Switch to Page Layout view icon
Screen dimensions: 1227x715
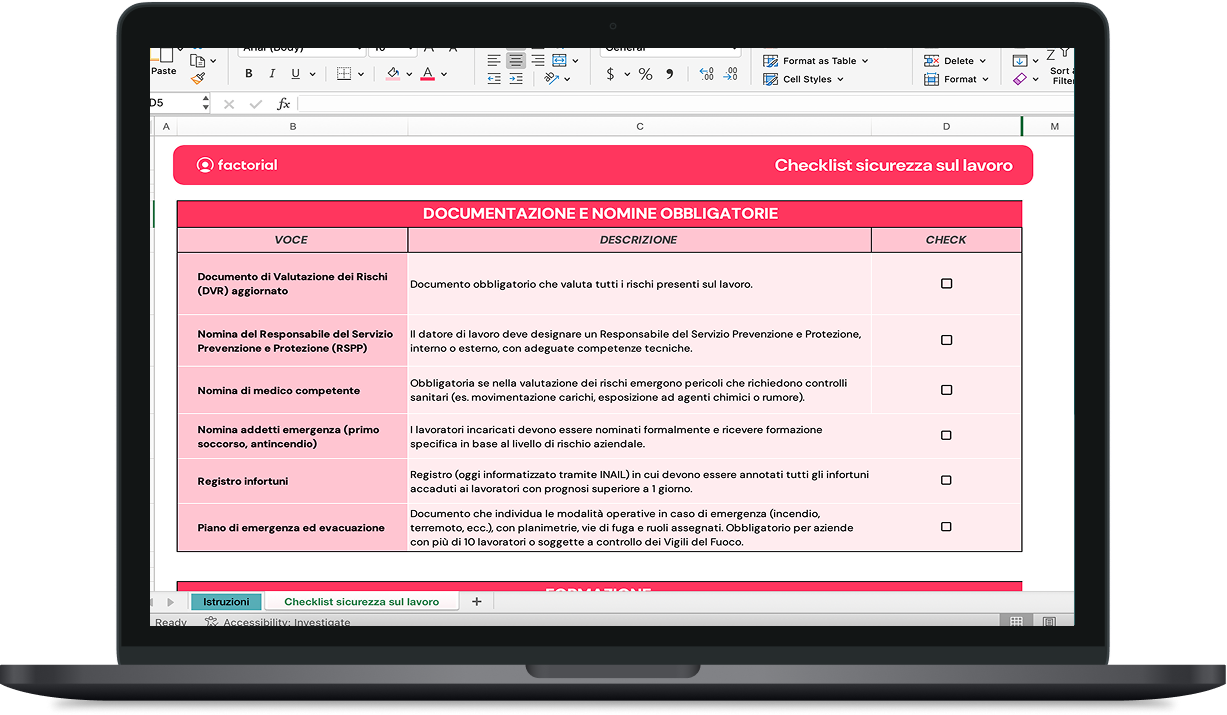point(1049,621)
